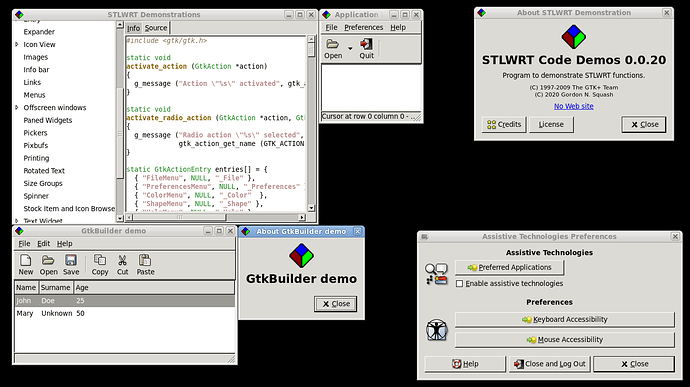Expand the Icon View tree item
Screen dimensions: 690x387
17,44
